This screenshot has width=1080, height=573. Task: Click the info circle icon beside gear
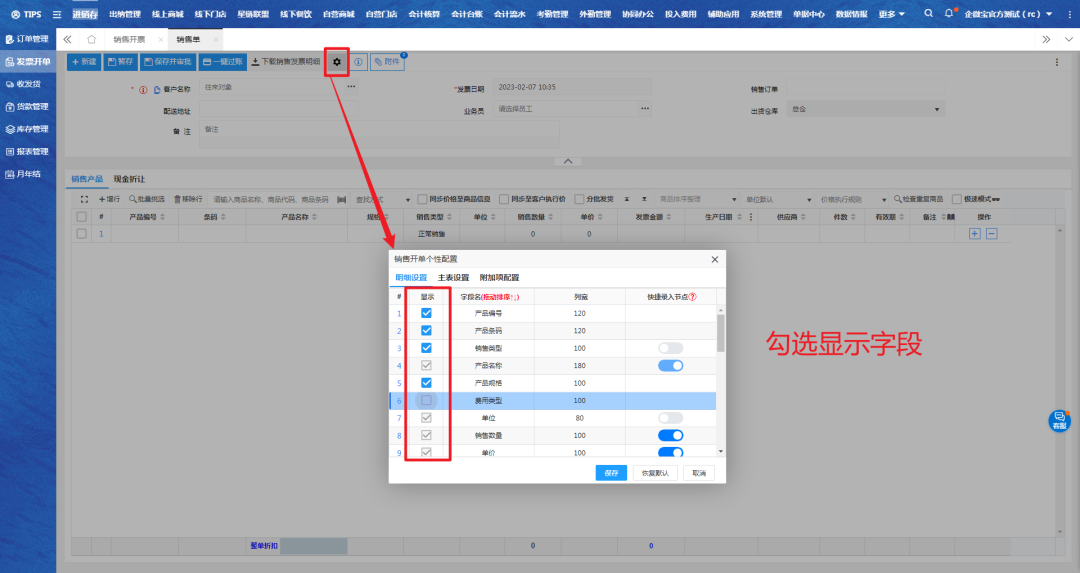click(358, 62)
